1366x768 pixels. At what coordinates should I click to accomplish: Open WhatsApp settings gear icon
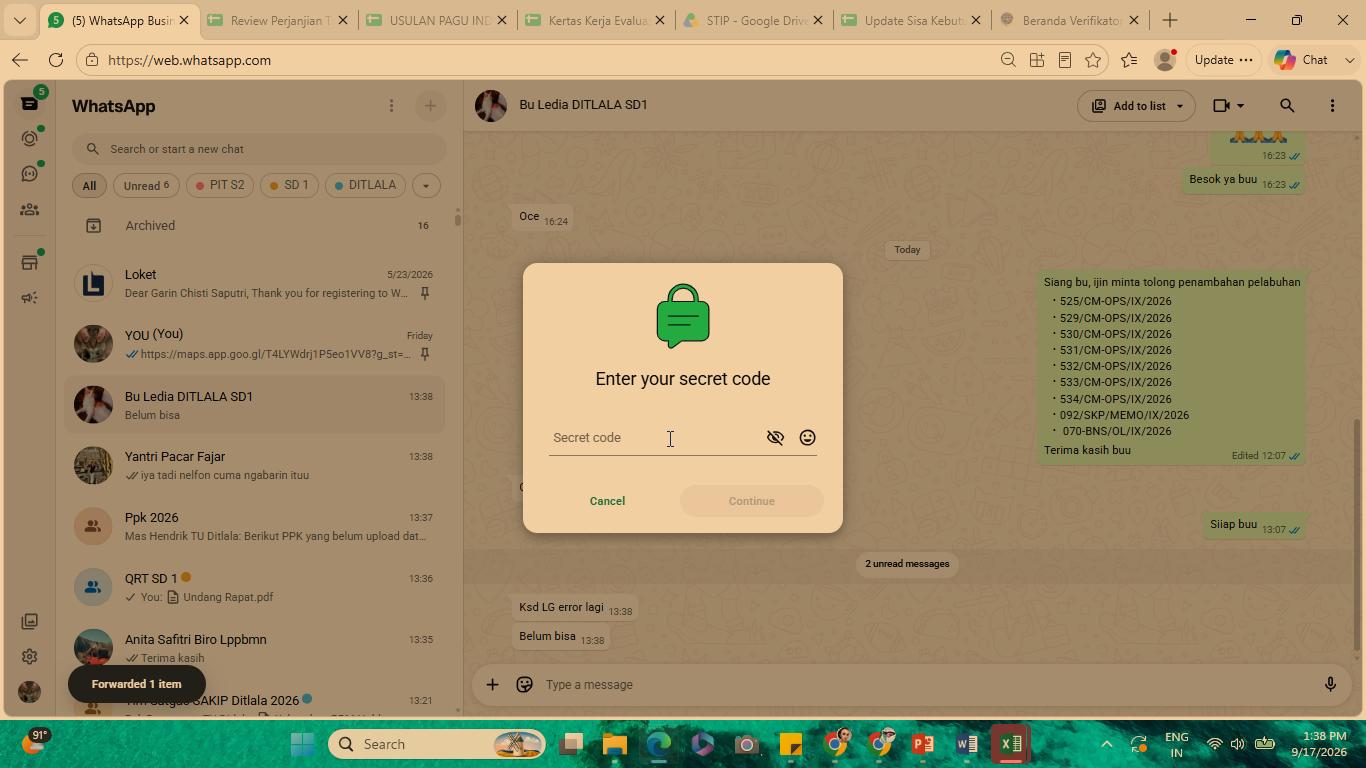pyautogui.click(x=29, y=657)
